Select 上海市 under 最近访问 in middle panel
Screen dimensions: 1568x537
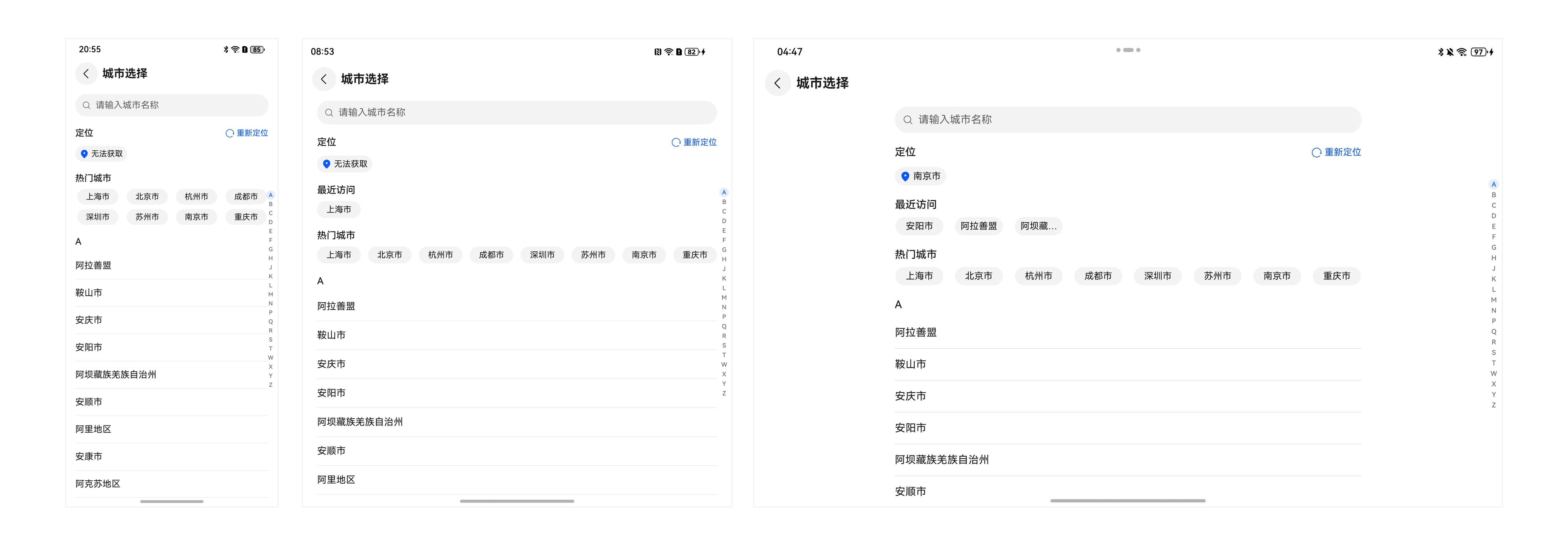pos(338,209)
